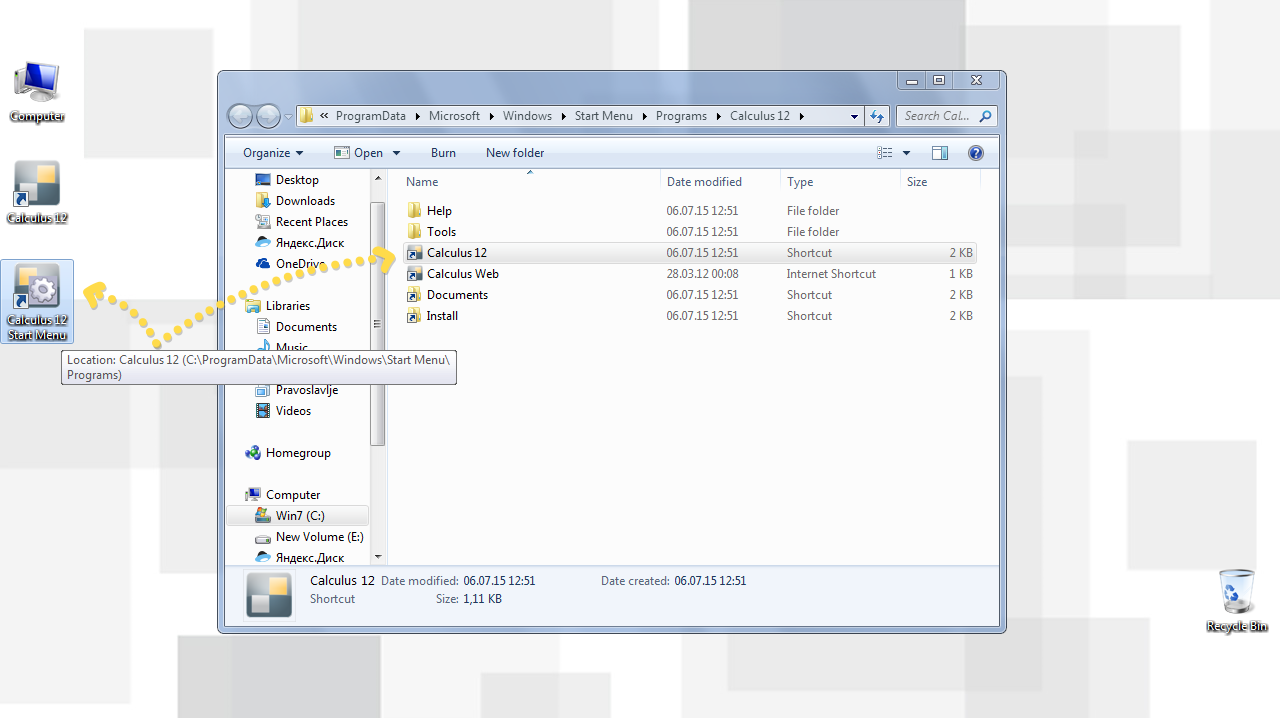
Task: Toggle the preview pane button
Action: tap(939, 153)
